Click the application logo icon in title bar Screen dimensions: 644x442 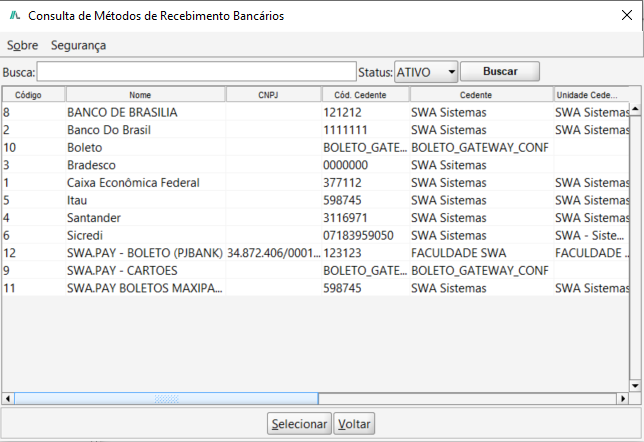[15, 16]
